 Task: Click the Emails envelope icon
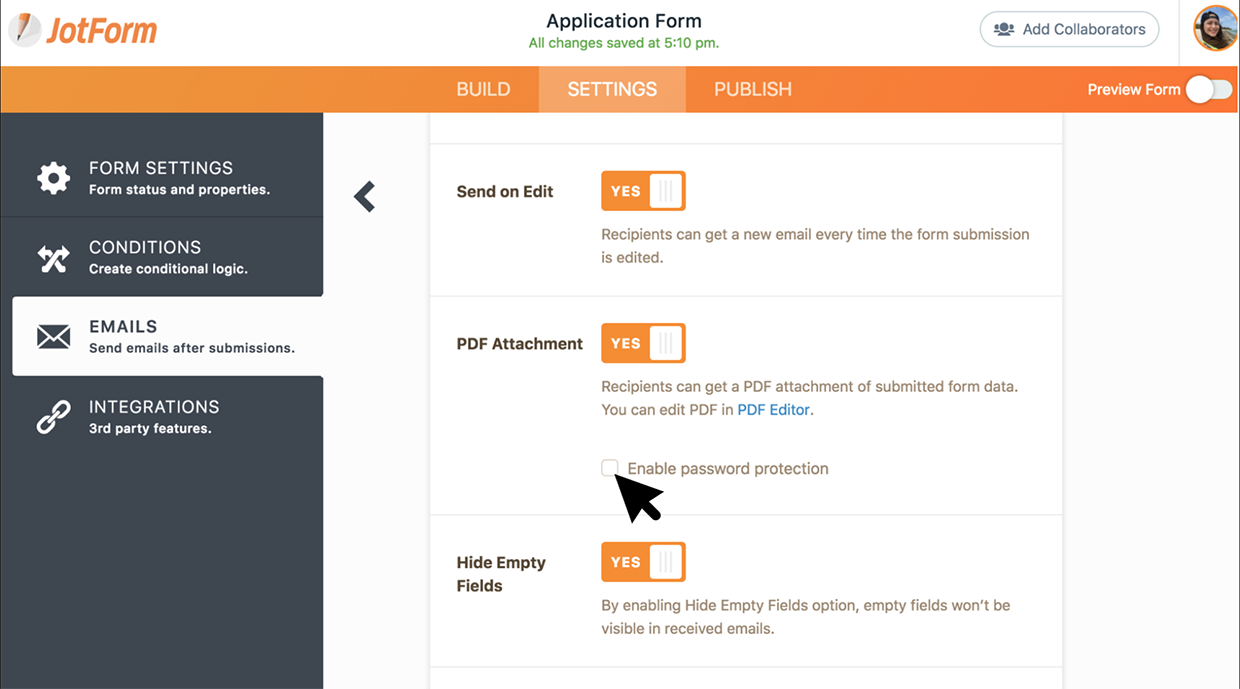click(53, 337)
